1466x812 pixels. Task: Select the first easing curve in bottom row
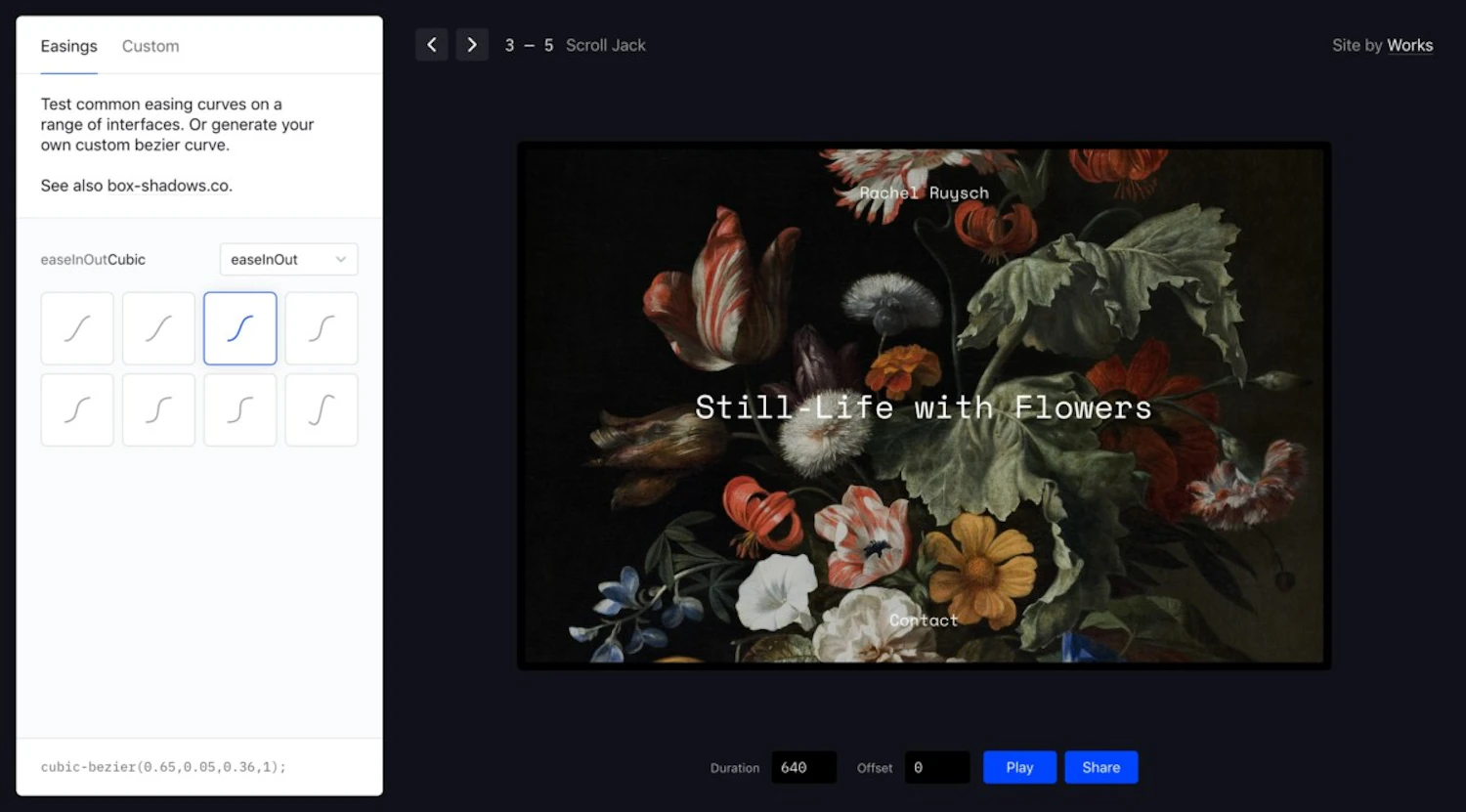tap(77, 410)
